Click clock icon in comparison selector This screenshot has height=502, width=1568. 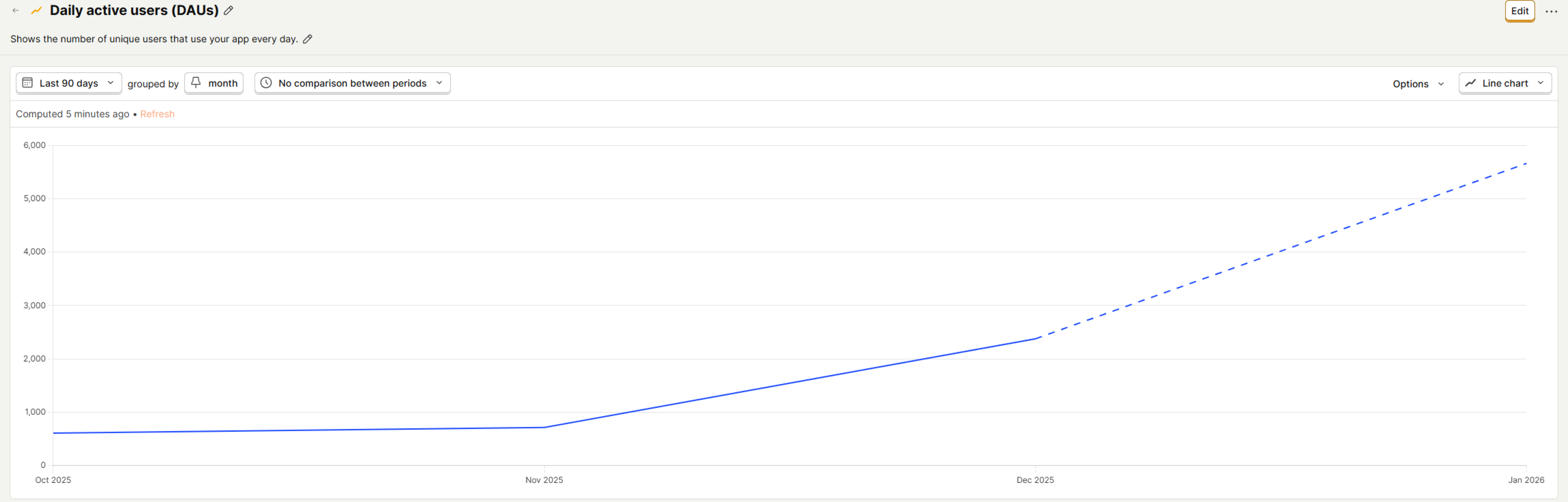point(266,83)
